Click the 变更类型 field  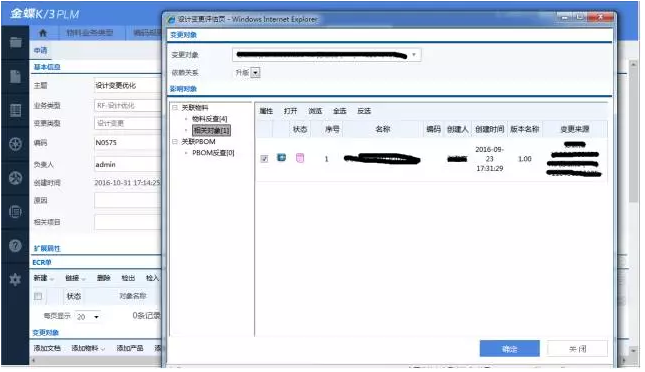[128, 123]
